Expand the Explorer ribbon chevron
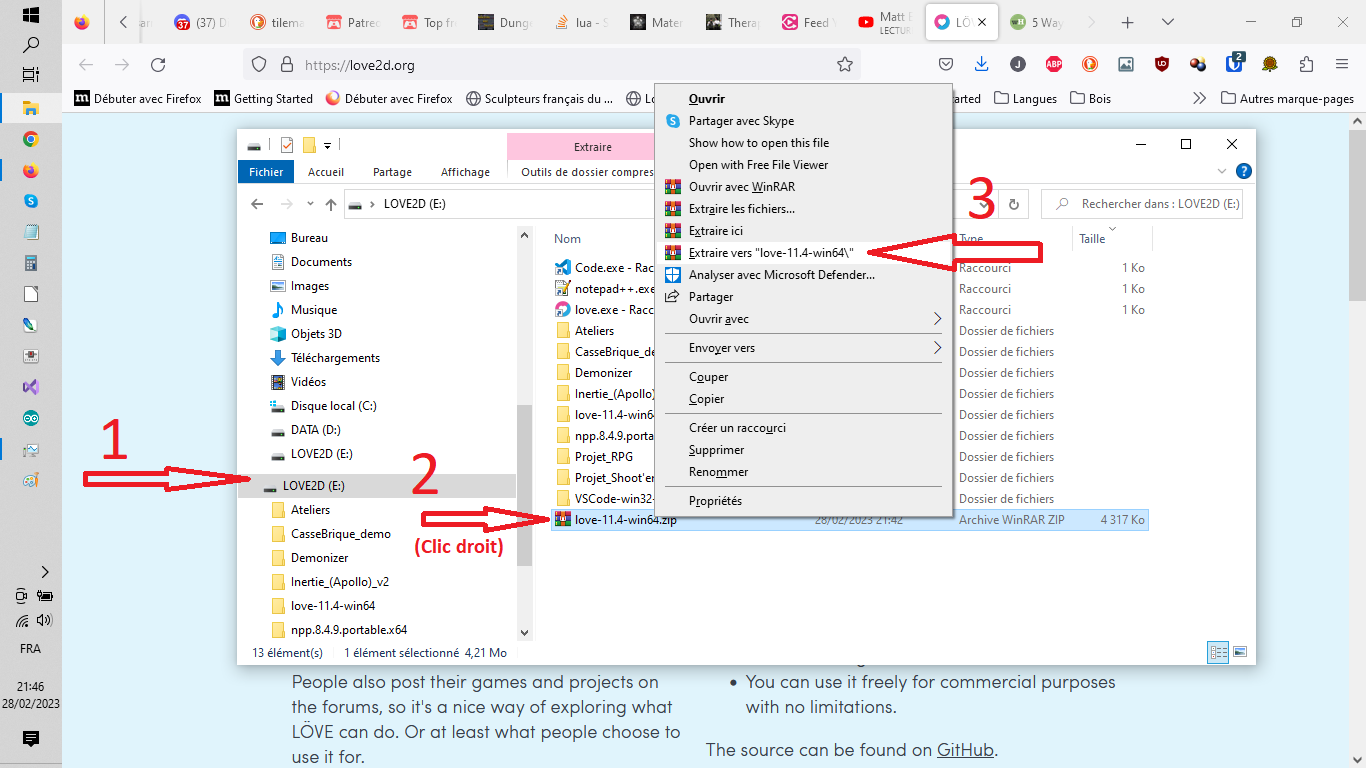This screenshot has height=768, width=1366. click(x=1224, y=171)
